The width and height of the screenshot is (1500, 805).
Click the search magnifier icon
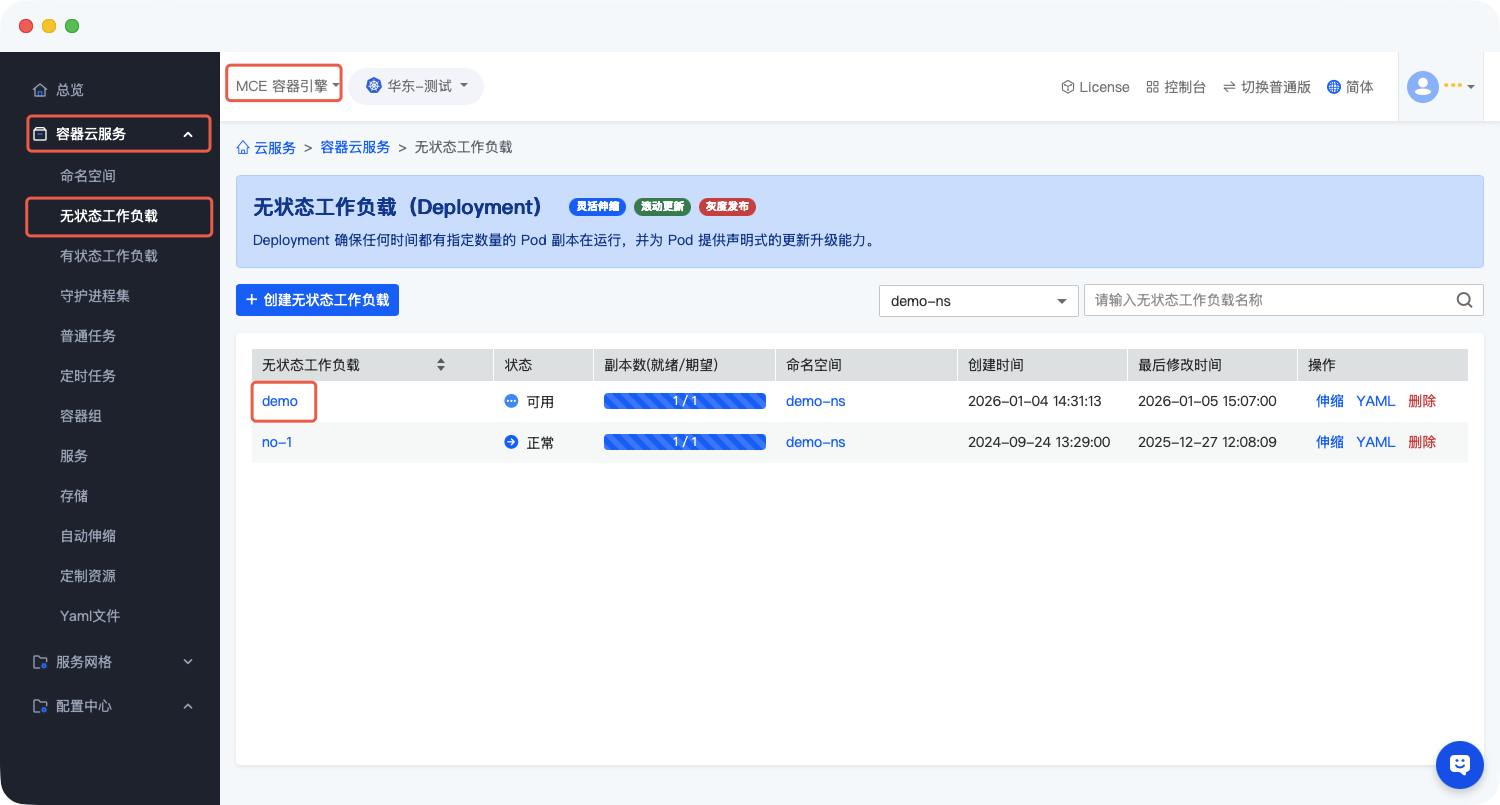[x=1464, y=300]
